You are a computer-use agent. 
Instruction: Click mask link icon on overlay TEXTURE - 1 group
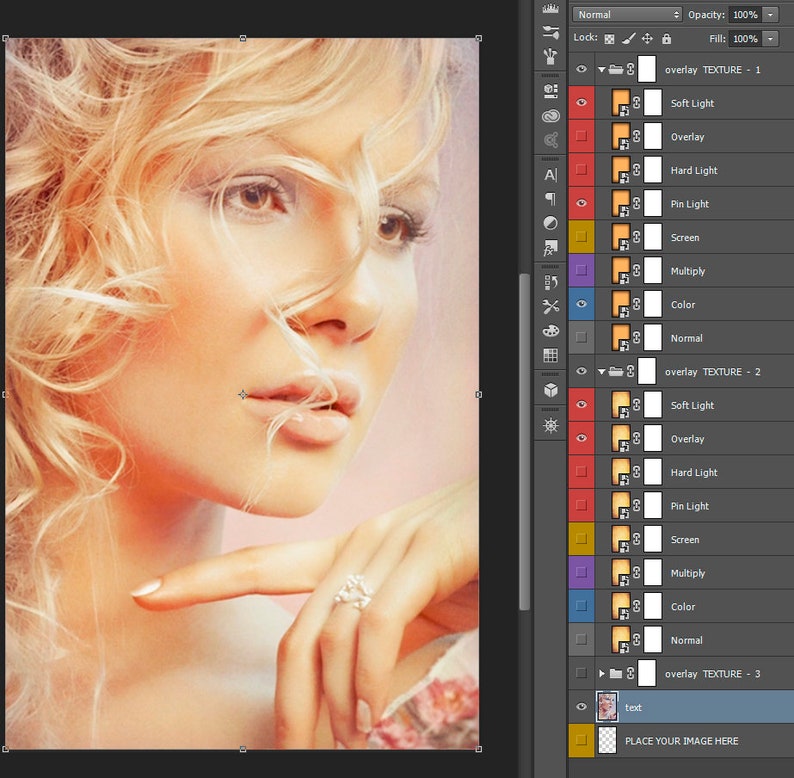pos(630,69)
